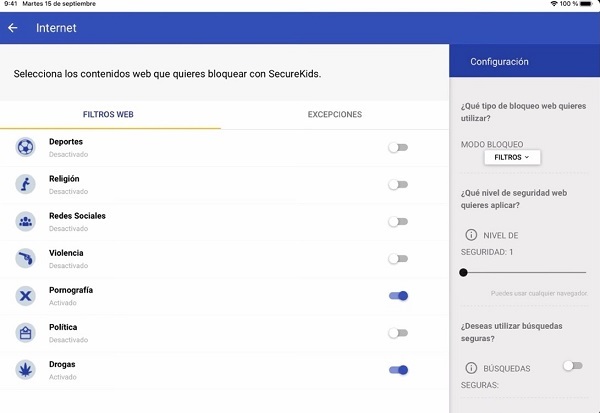
Task: Click the Violencia gun icon
Action: coord(25,259)
